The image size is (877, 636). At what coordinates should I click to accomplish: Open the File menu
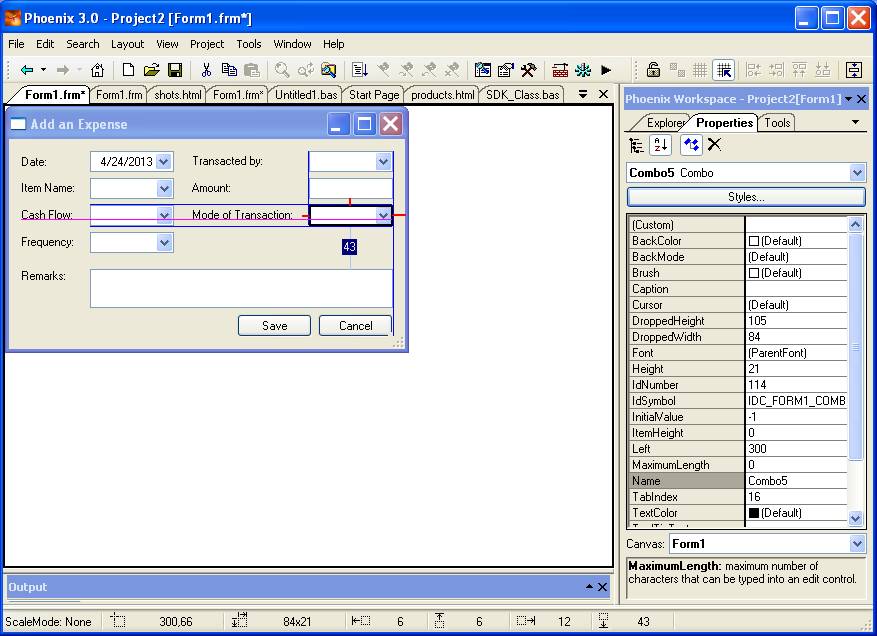coord(16,44)
